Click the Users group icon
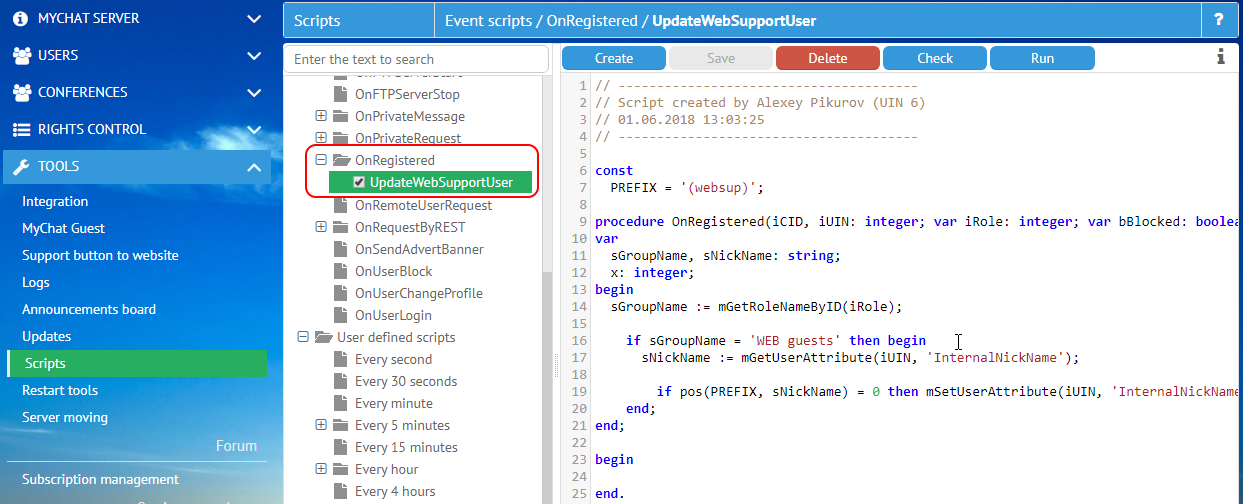 pyautogui.click(x=21, y=56)
